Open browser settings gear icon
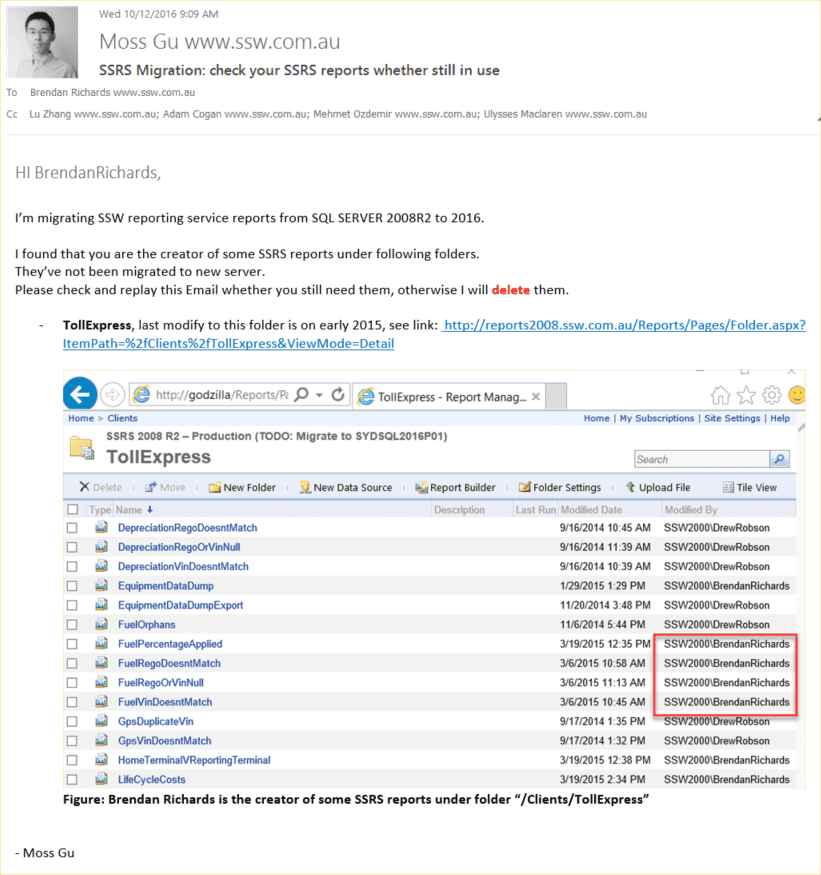Viewport: 821px width, 875px height. [x=771, y=395]
